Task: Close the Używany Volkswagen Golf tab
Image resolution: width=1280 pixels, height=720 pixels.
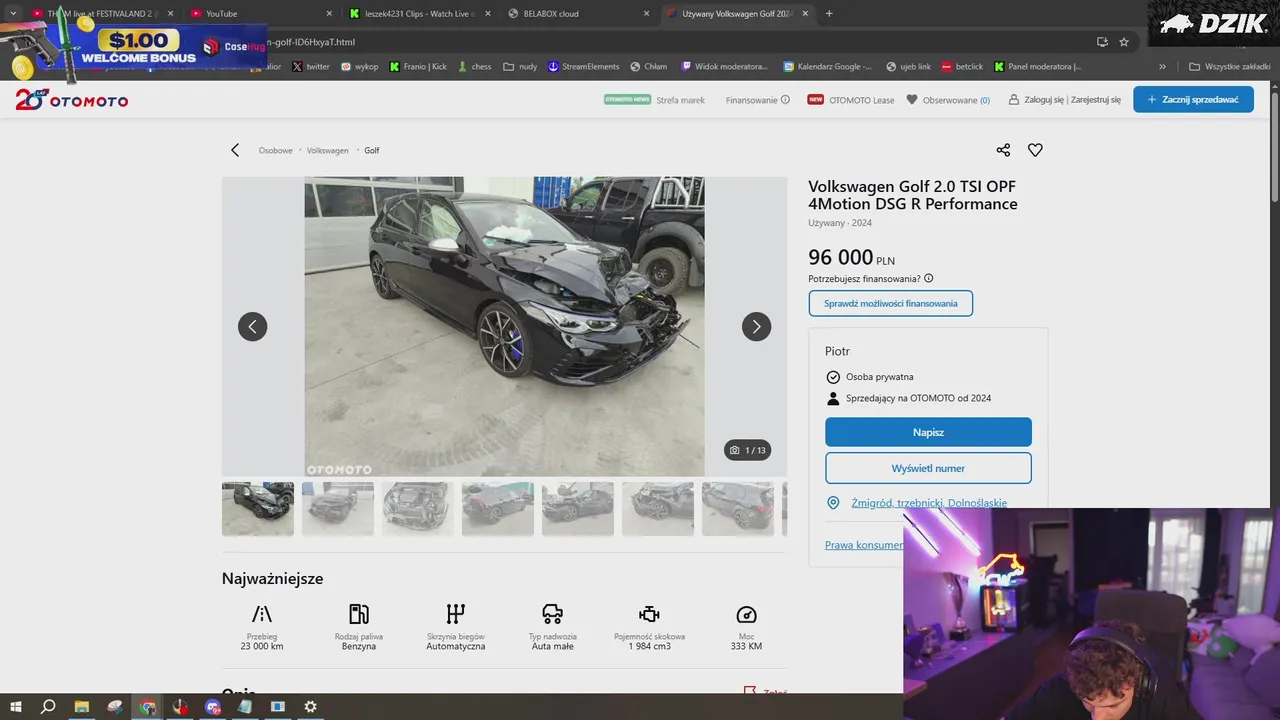Action: click(805, 14)
